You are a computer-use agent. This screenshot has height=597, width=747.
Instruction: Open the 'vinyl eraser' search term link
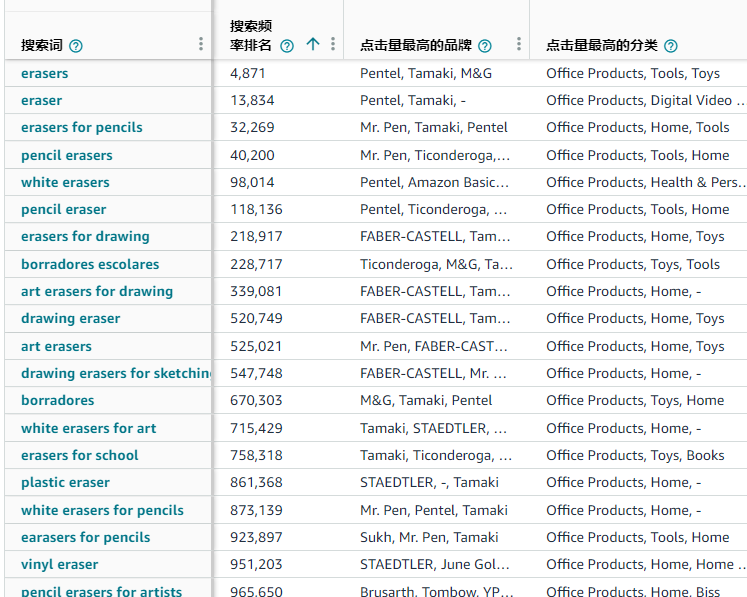pos(60,565)
